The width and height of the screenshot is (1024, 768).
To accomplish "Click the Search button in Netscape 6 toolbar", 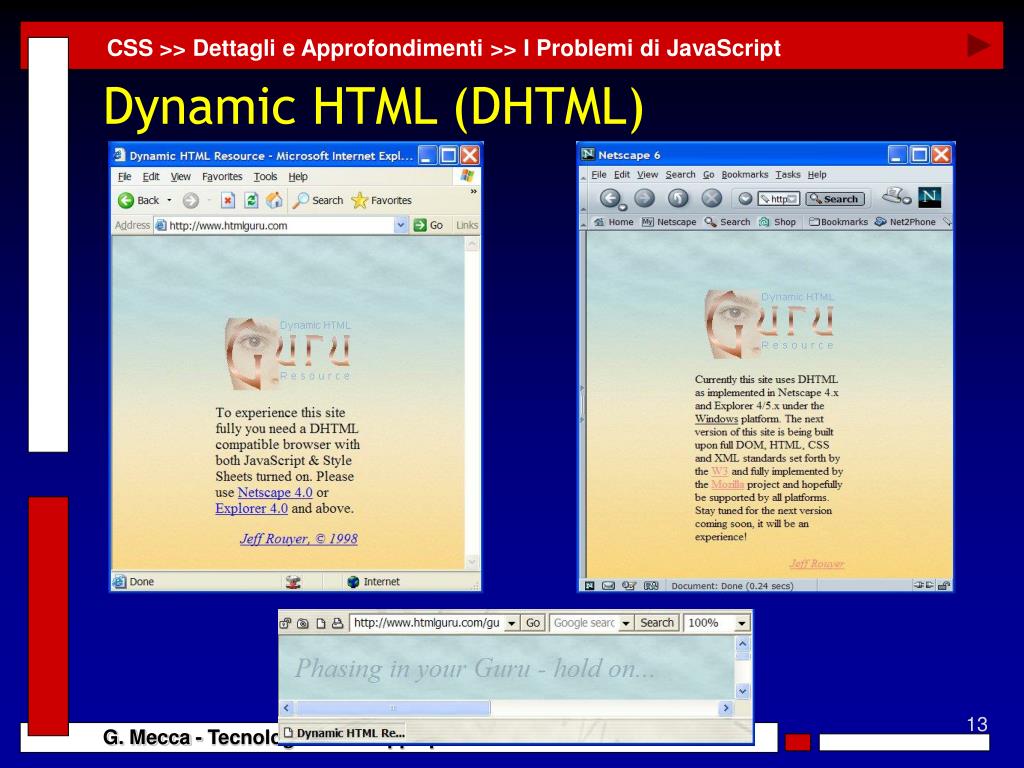I will click(x=835, y=199).
